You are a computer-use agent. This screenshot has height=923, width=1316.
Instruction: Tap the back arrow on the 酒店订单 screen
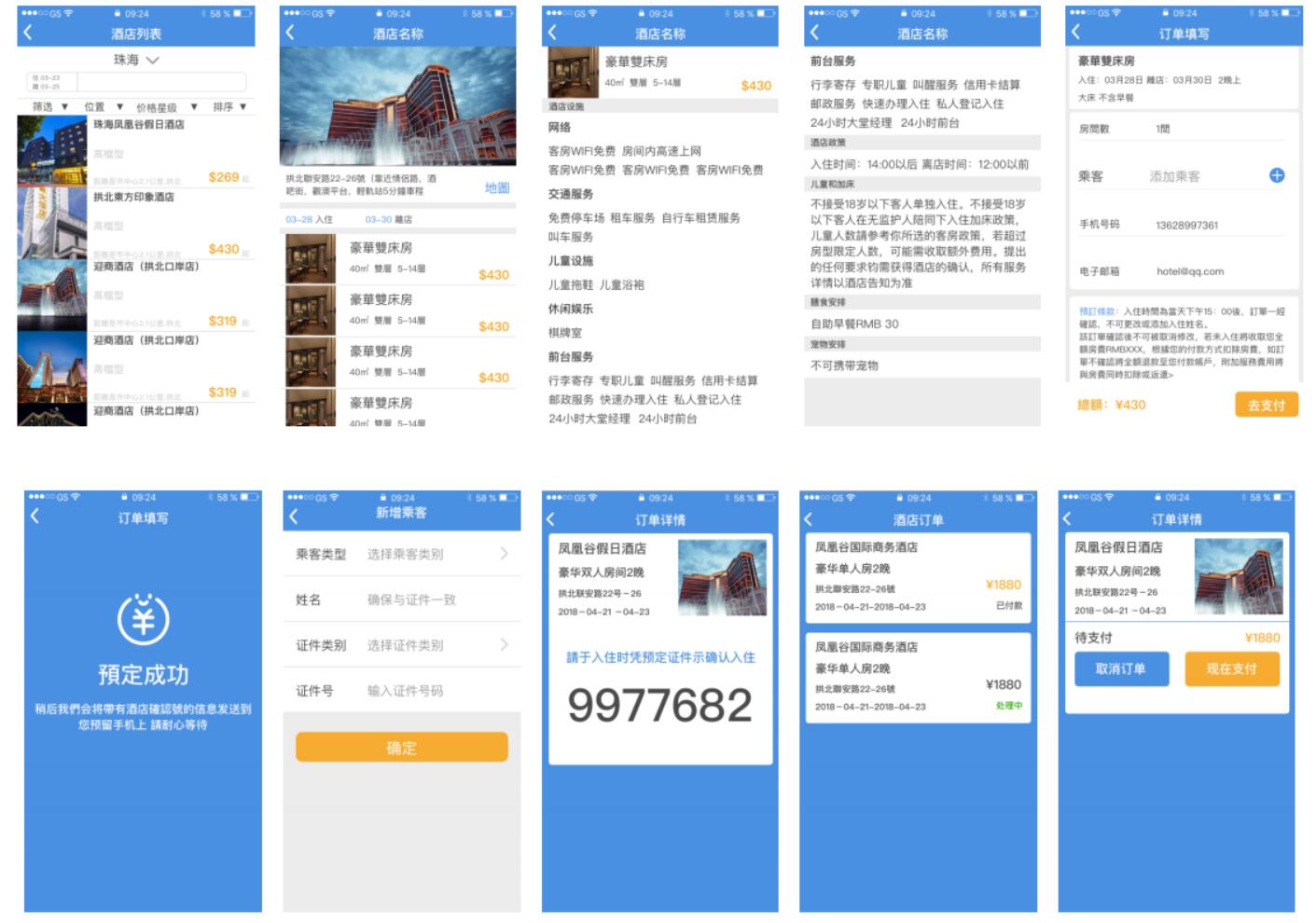[808, 519]
